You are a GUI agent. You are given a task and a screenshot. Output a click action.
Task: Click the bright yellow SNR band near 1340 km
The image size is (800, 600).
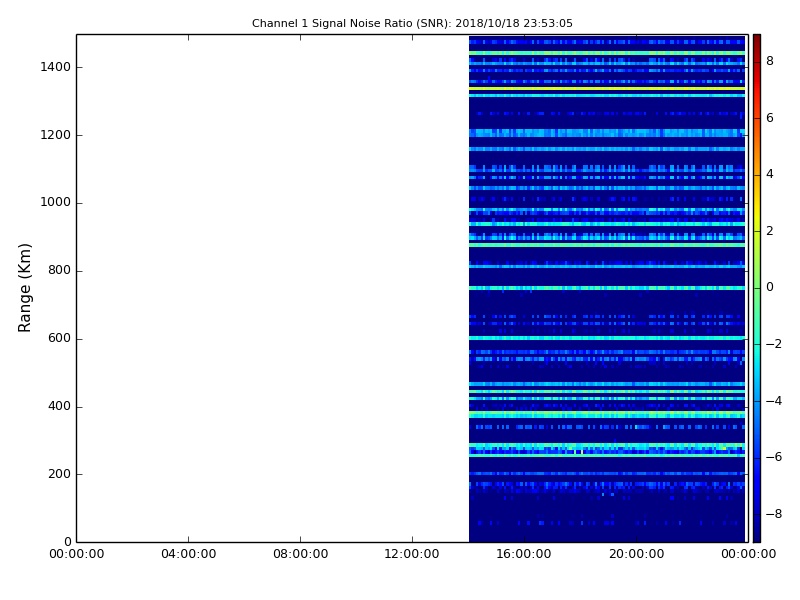coord(607,89)
